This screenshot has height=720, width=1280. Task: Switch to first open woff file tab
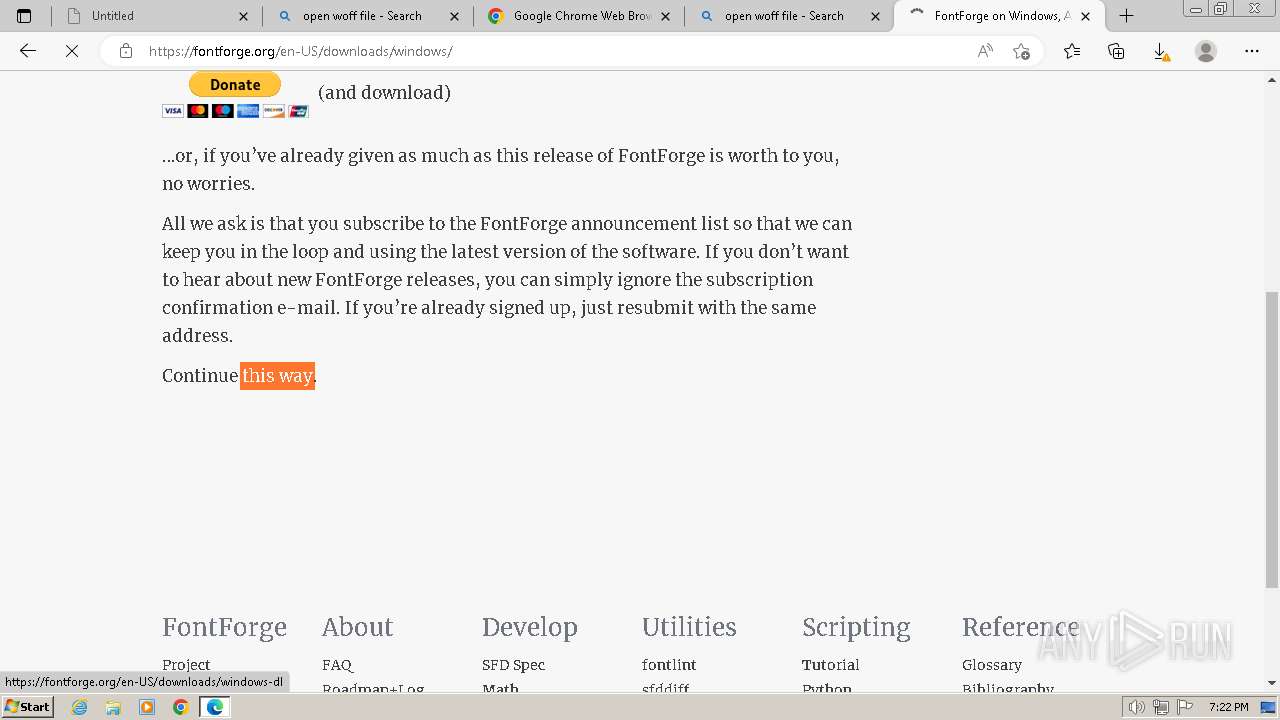point(368,16)
